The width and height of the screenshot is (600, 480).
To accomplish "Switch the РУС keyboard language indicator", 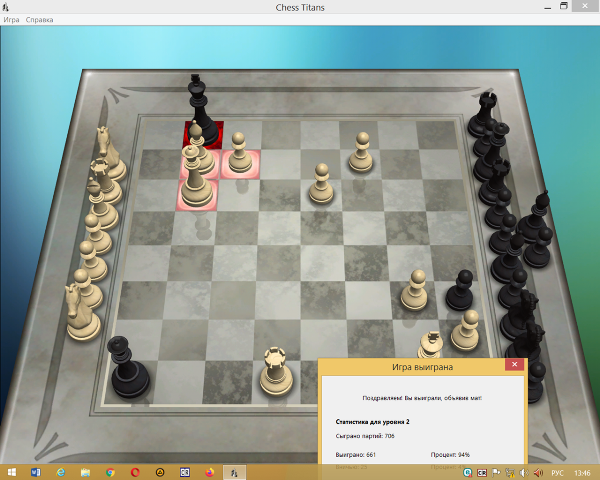I will 558,472.
